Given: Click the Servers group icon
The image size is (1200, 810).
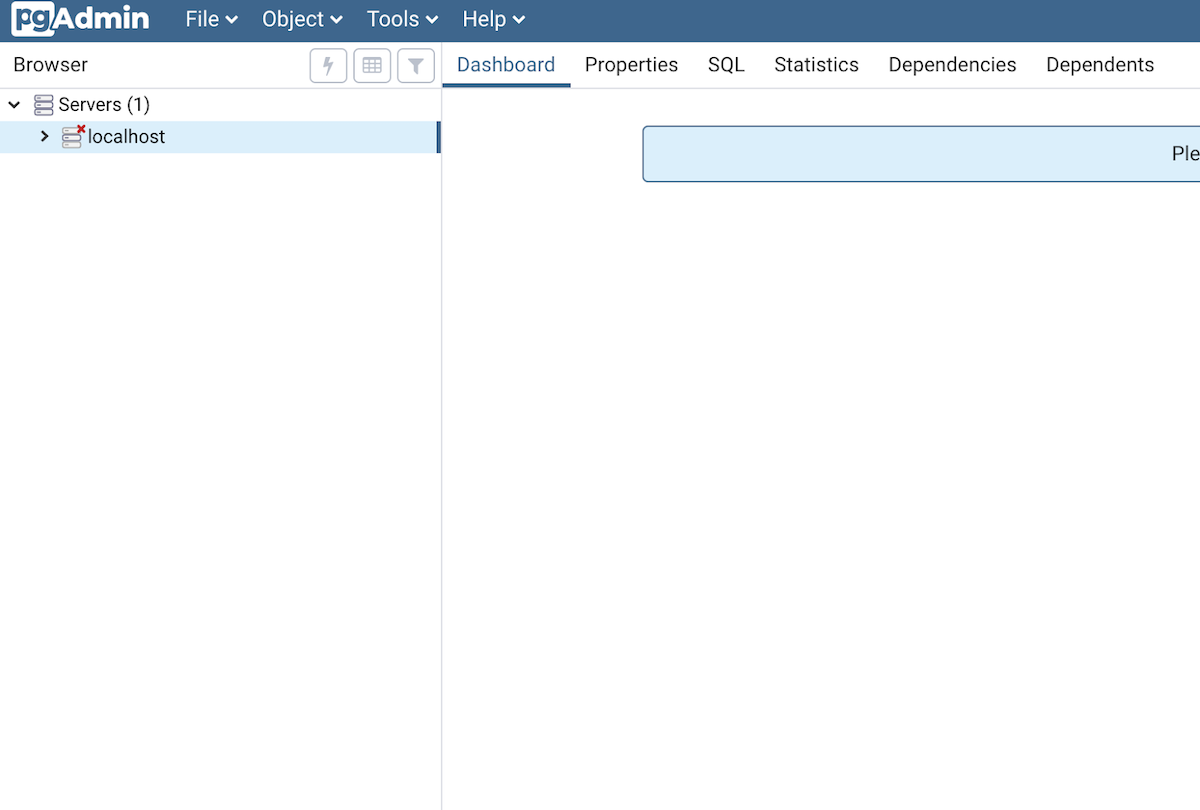Looking at the screenshot, I should click(44, 105).
